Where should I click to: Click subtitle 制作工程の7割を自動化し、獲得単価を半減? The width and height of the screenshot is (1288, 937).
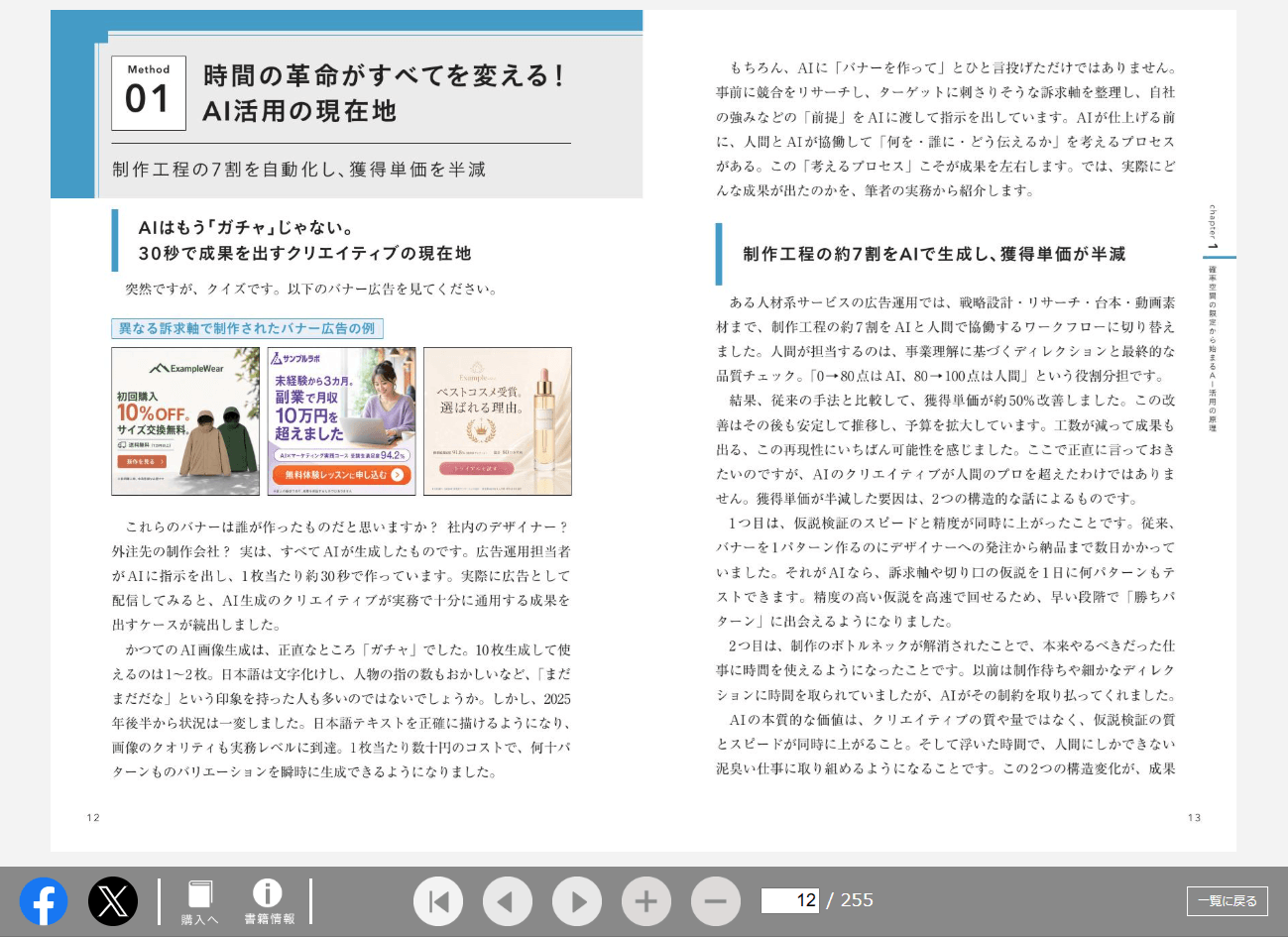[x=299, y=170]
